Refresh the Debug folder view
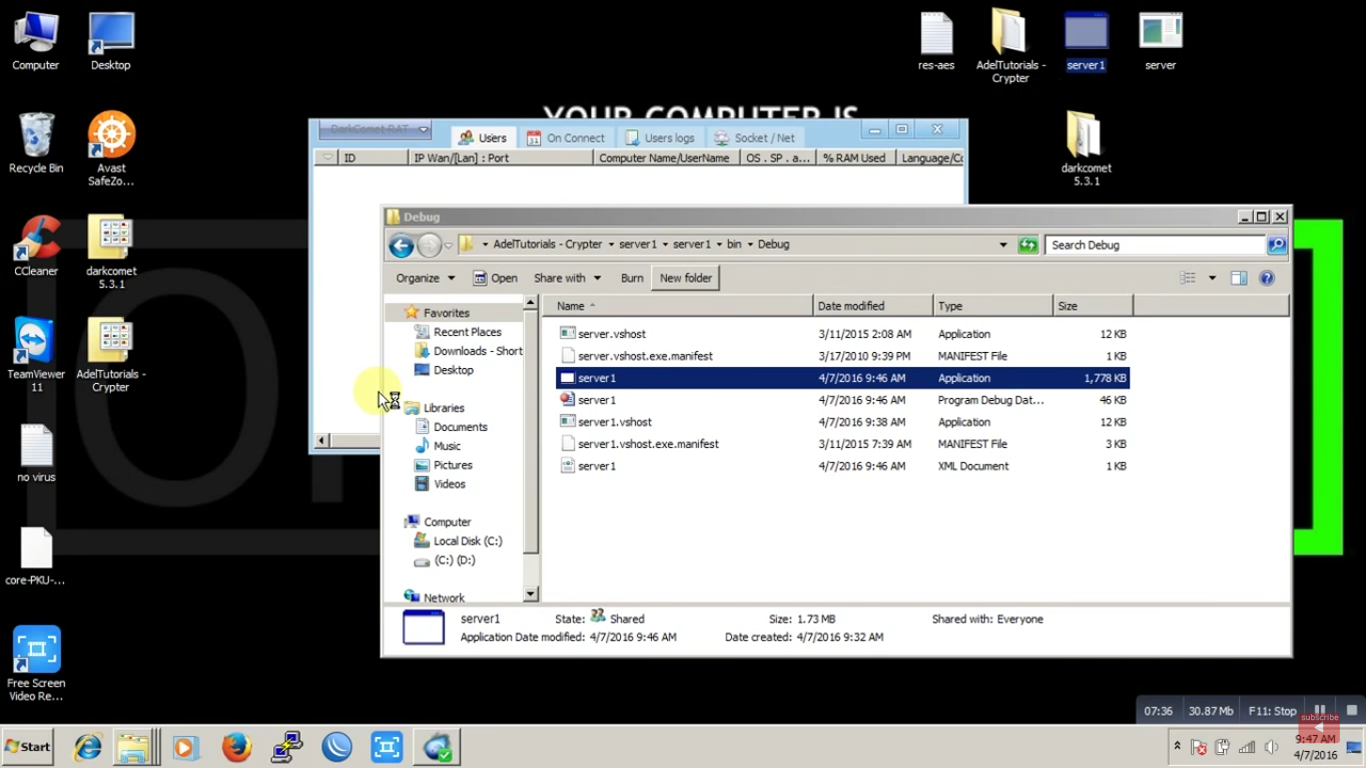 click(1028, 245)
